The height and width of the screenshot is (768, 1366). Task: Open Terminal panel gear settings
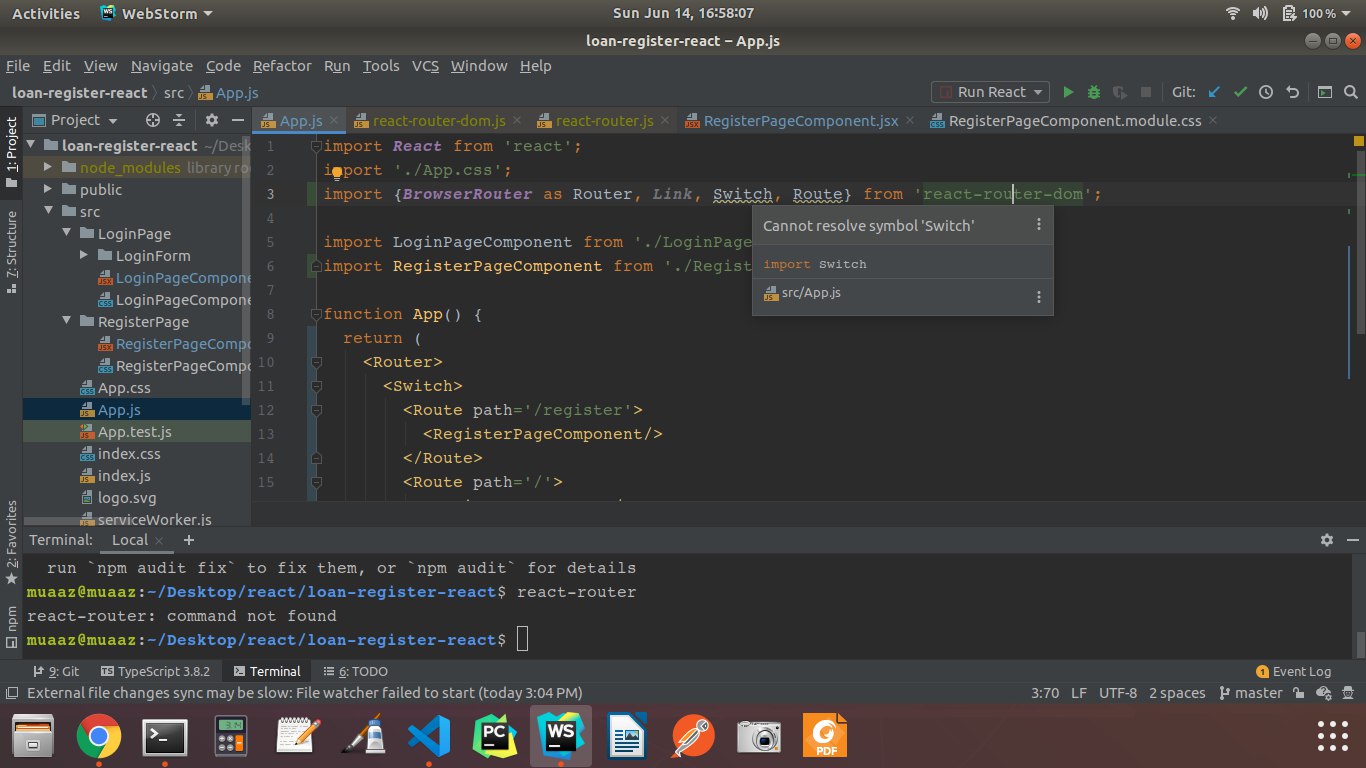(x=1327, y=540)
